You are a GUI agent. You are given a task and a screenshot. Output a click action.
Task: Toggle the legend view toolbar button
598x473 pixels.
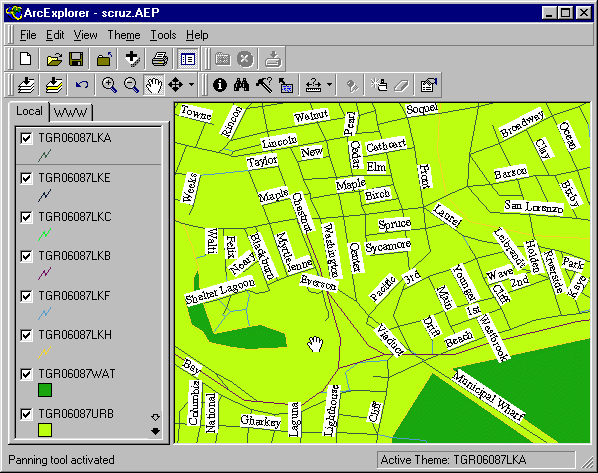click(188, 59)
